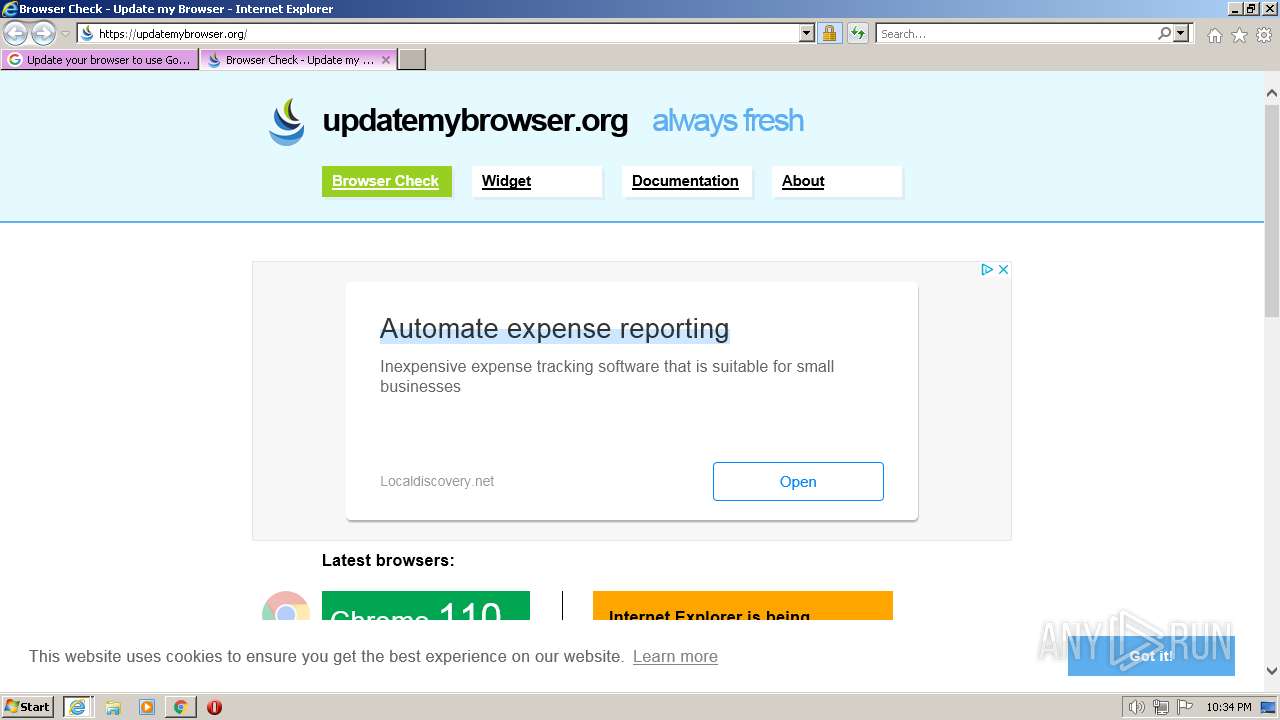1280x720 pixels.
Task: Click the magnifier search icon
Action: coord(1164,34)
